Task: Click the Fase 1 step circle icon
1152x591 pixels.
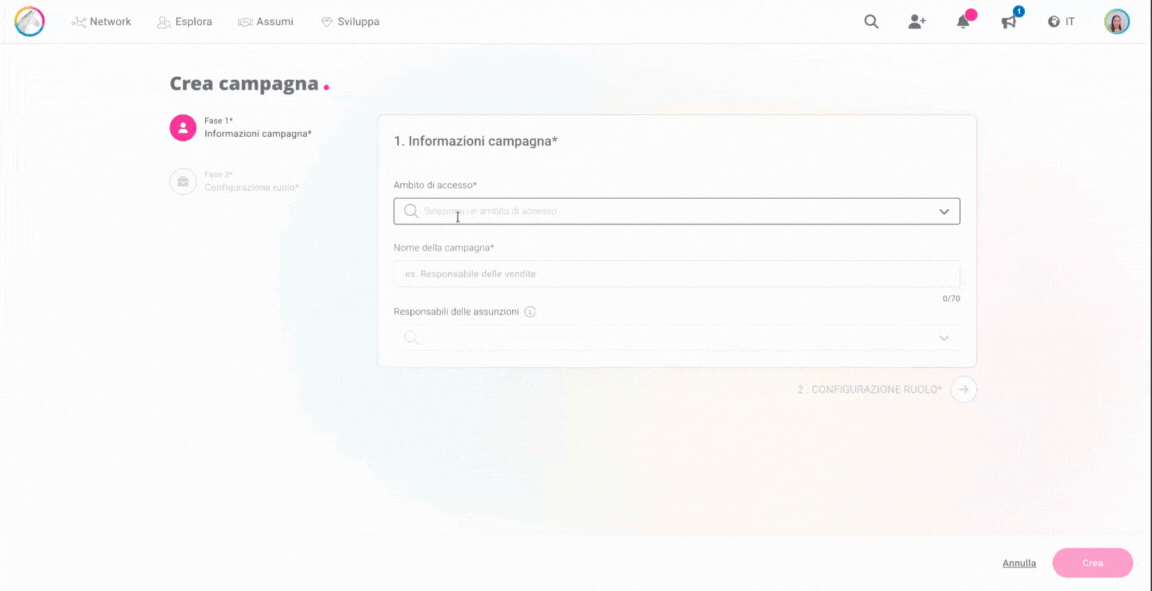Action: click(183, 127)
